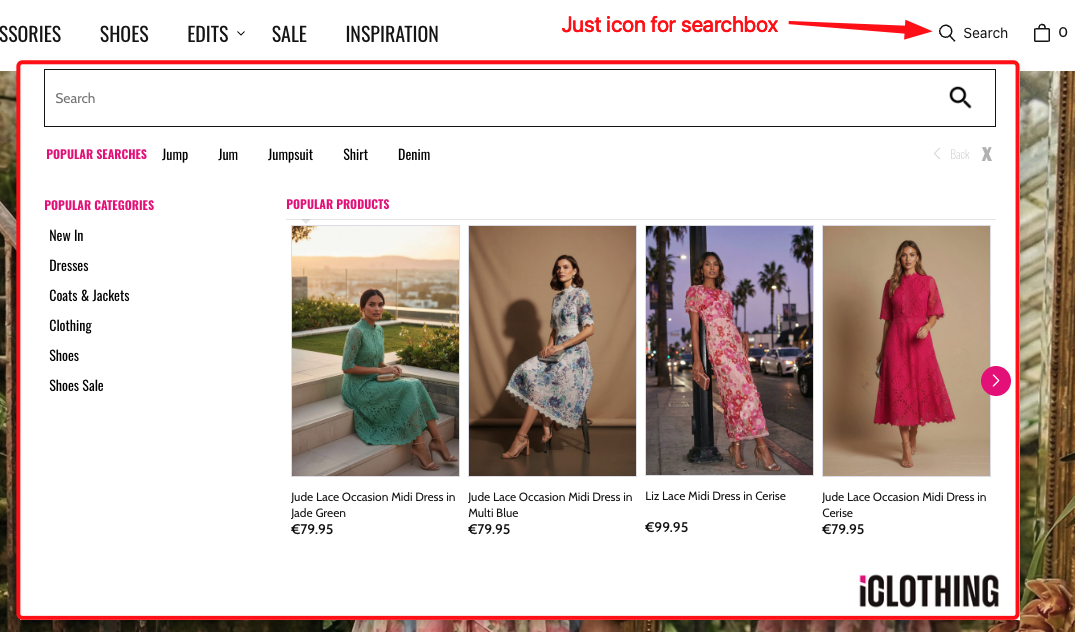This screenshot has height=632, width=1075.
Task: Click the pink arrow to view more products
Action: tap(995, 381)
